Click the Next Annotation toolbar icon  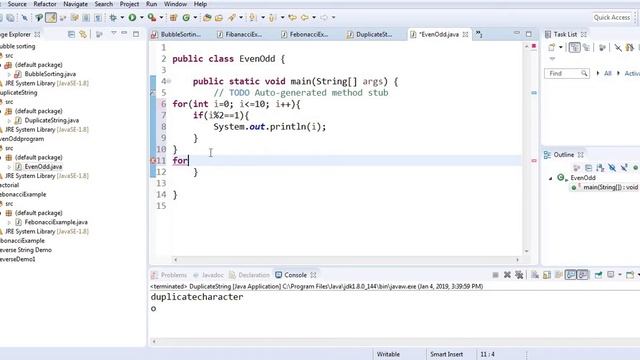pos(253,18)
